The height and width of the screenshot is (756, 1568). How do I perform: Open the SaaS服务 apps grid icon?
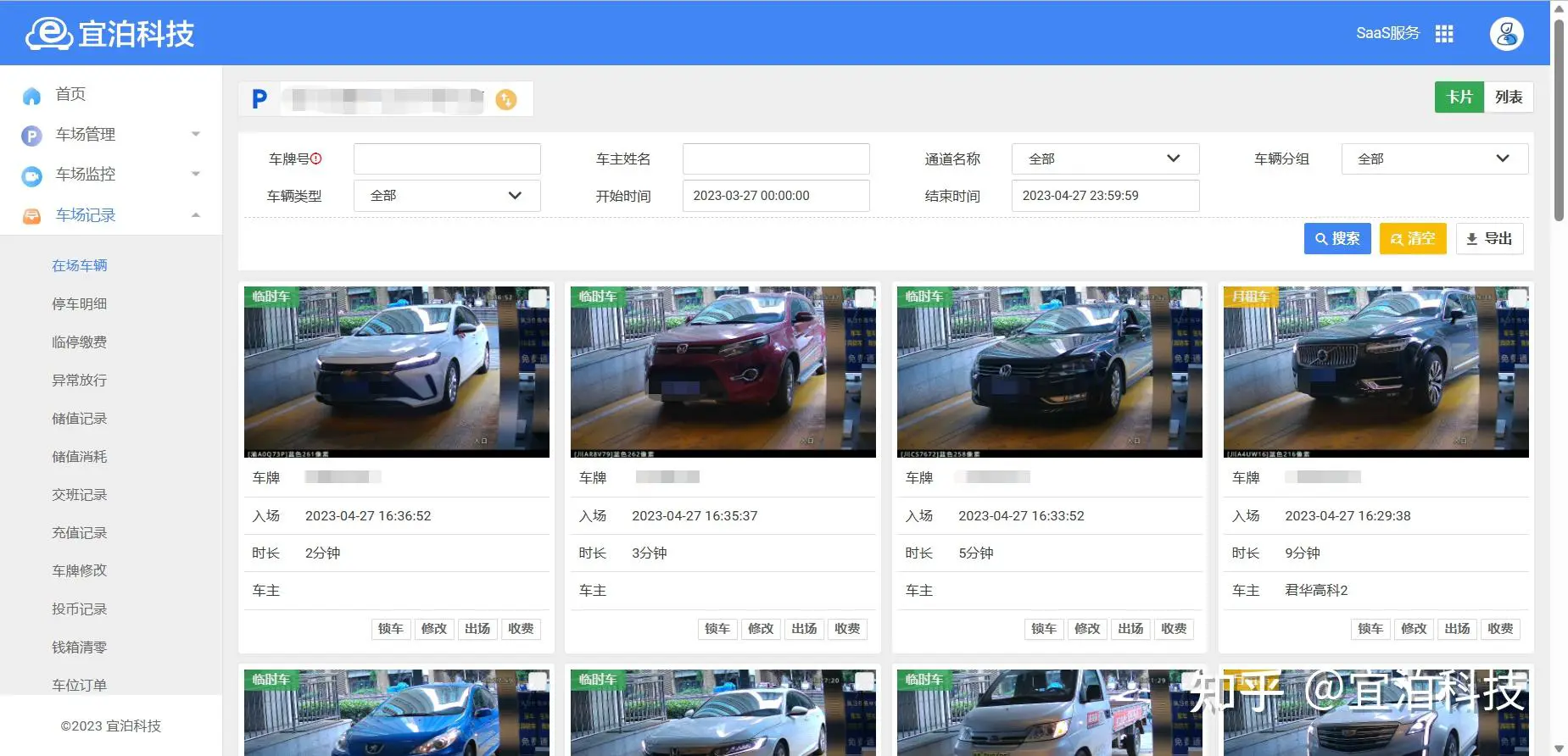(x=1444, y=33)
